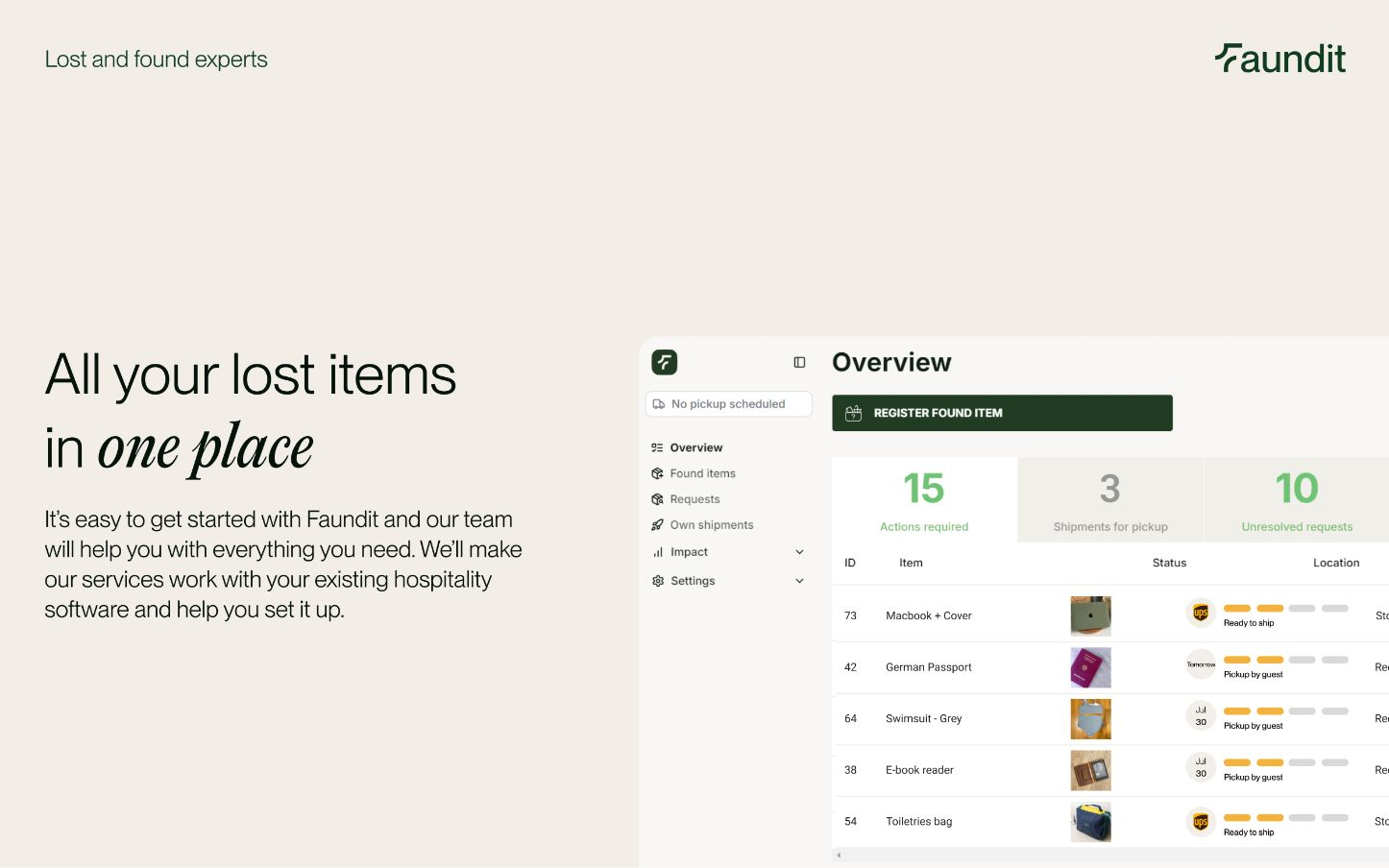This screenshot has height=868, width=1389.
Task: Click the No pickup scheduled button
Action: (x=729, y=404)
